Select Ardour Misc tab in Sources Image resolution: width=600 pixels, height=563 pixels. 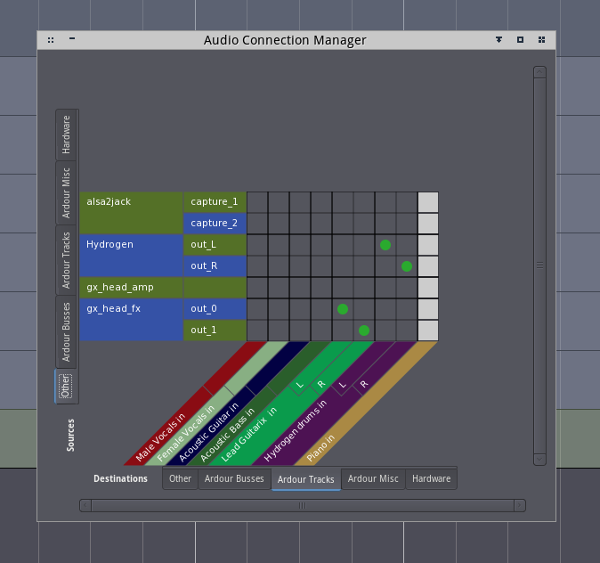pos(67,193)
